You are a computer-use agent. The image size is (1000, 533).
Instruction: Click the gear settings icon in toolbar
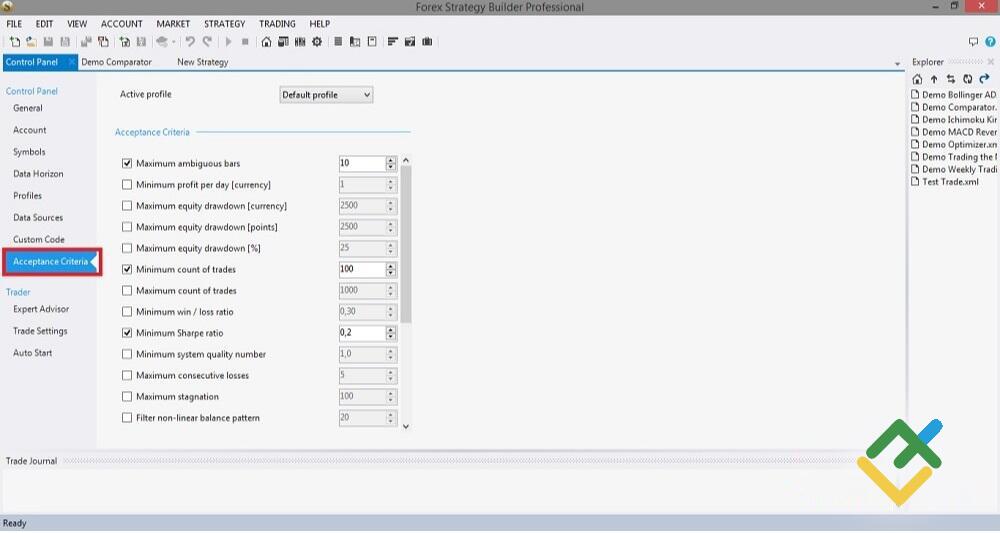click(317, 42)
